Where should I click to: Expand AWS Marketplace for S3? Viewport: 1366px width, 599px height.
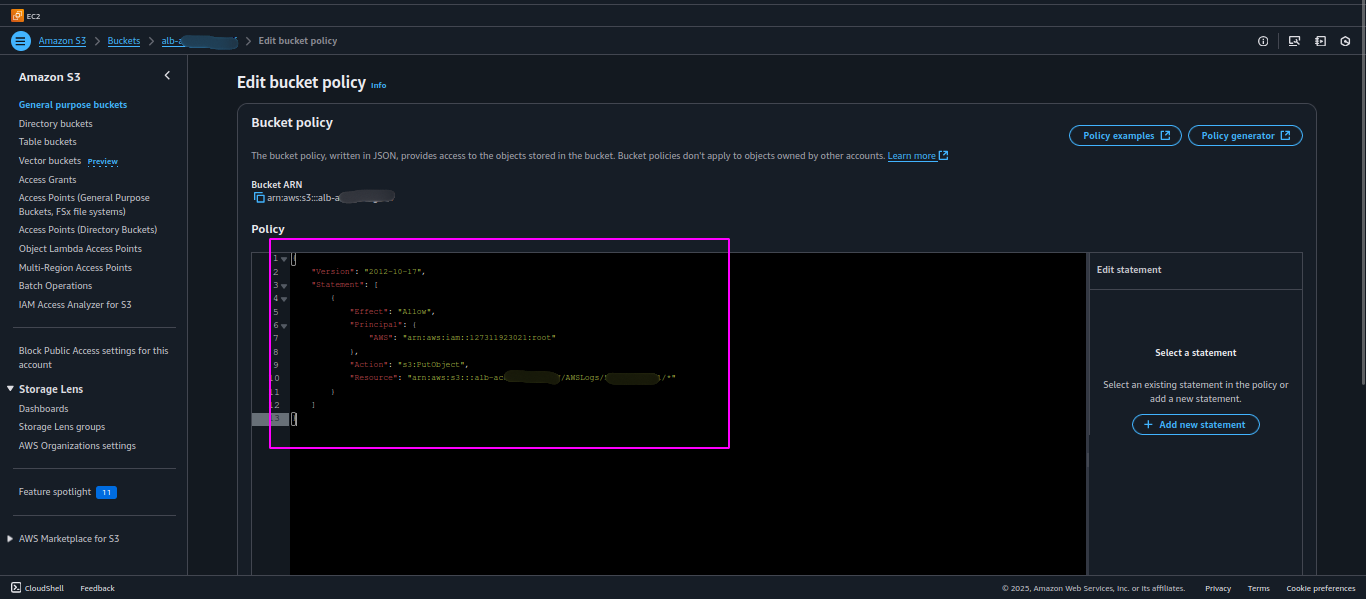(11, 538)
